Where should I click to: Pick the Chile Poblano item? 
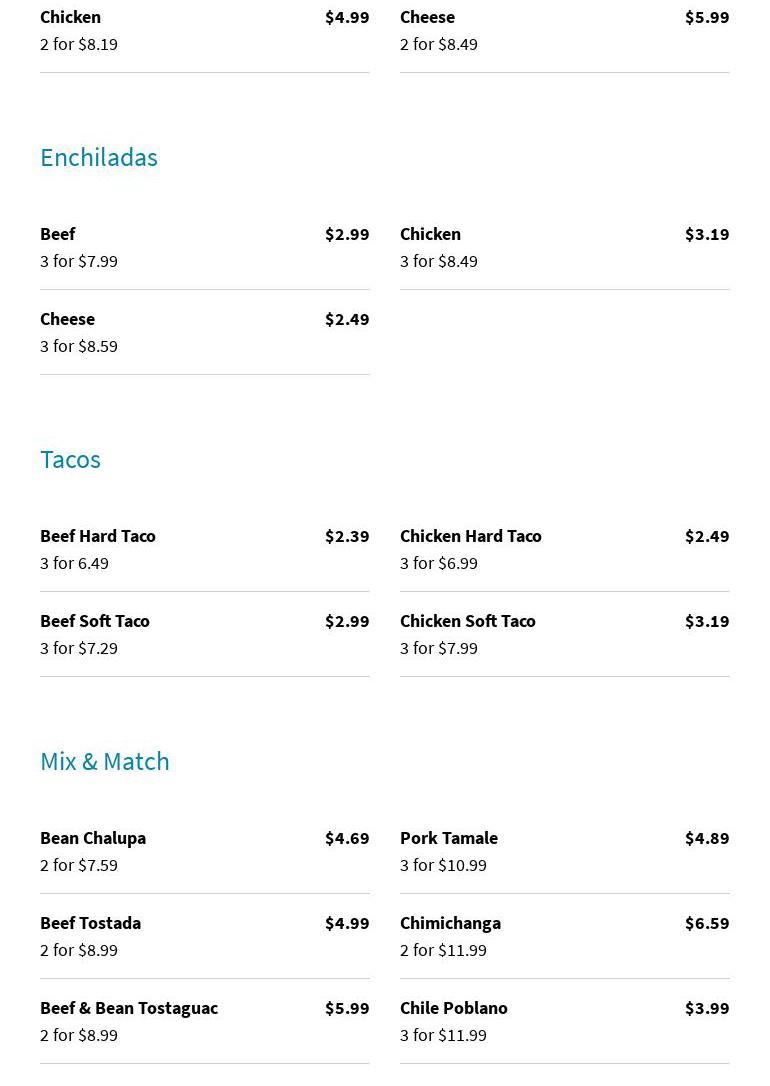454,1008
